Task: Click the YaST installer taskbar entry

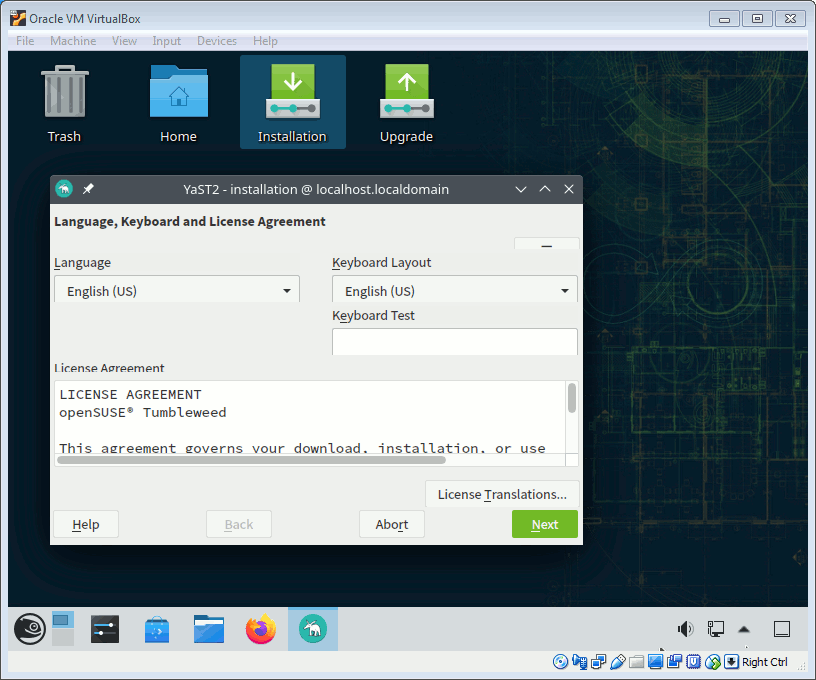Action: 313,628
